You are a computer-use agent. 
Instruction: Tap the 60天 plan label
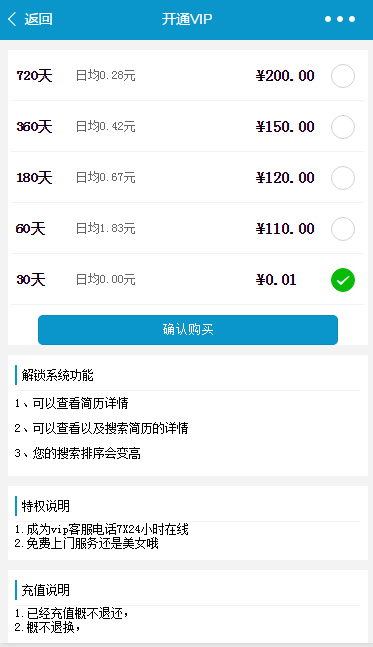click(31, 229)
